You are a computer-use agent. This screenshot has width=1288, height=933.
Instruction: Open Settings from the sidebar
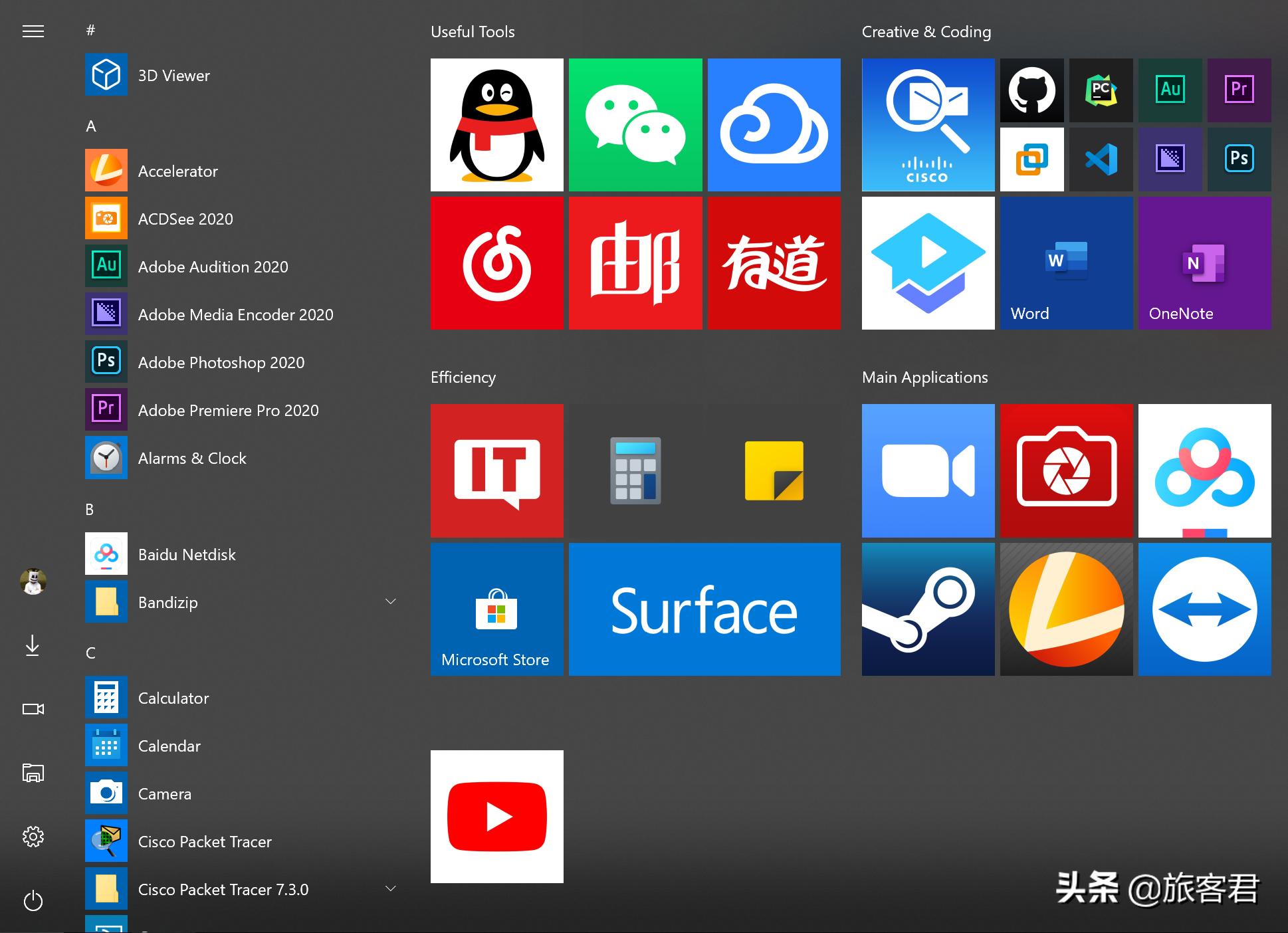(x=33, y=837)
